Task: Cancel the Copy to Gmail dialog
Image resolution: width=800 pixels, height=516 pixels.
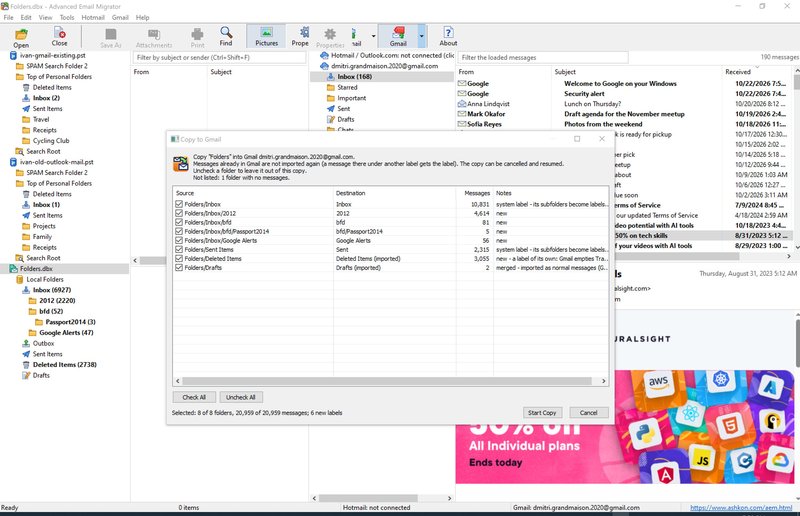Action: 588,412
